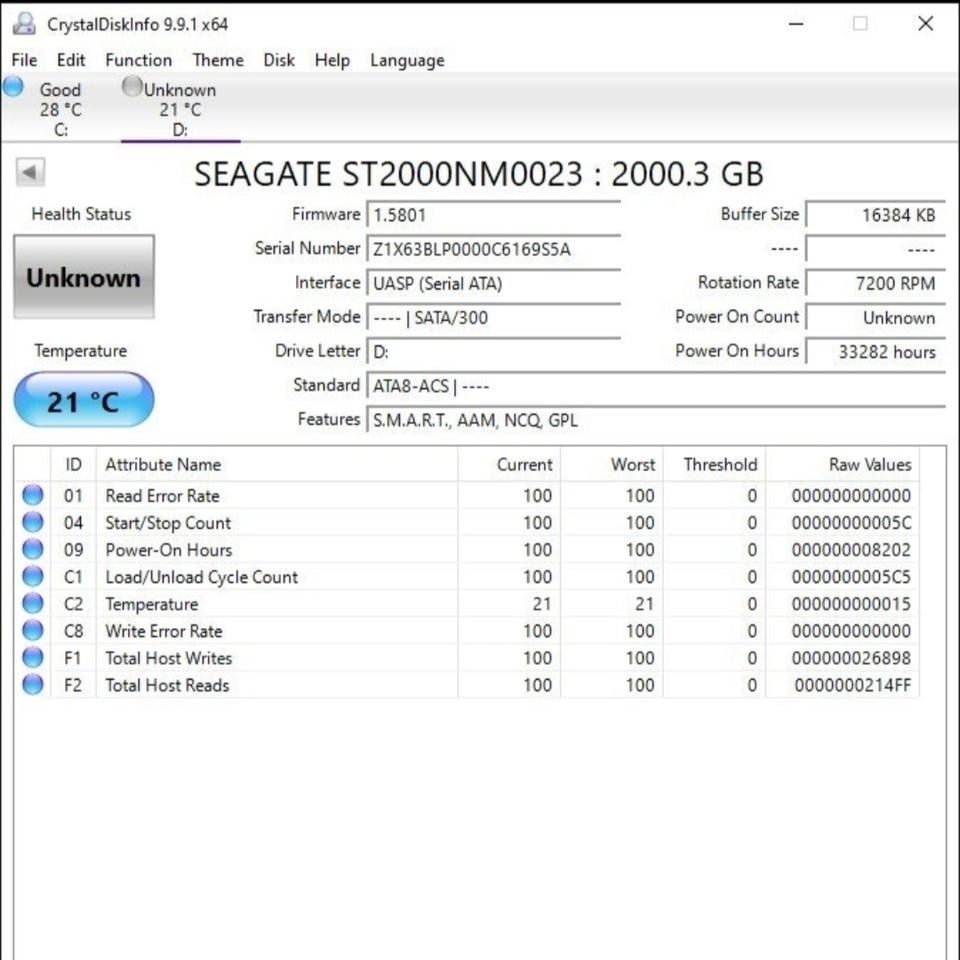Click raw value 00000000005C

tap(851, 522)
